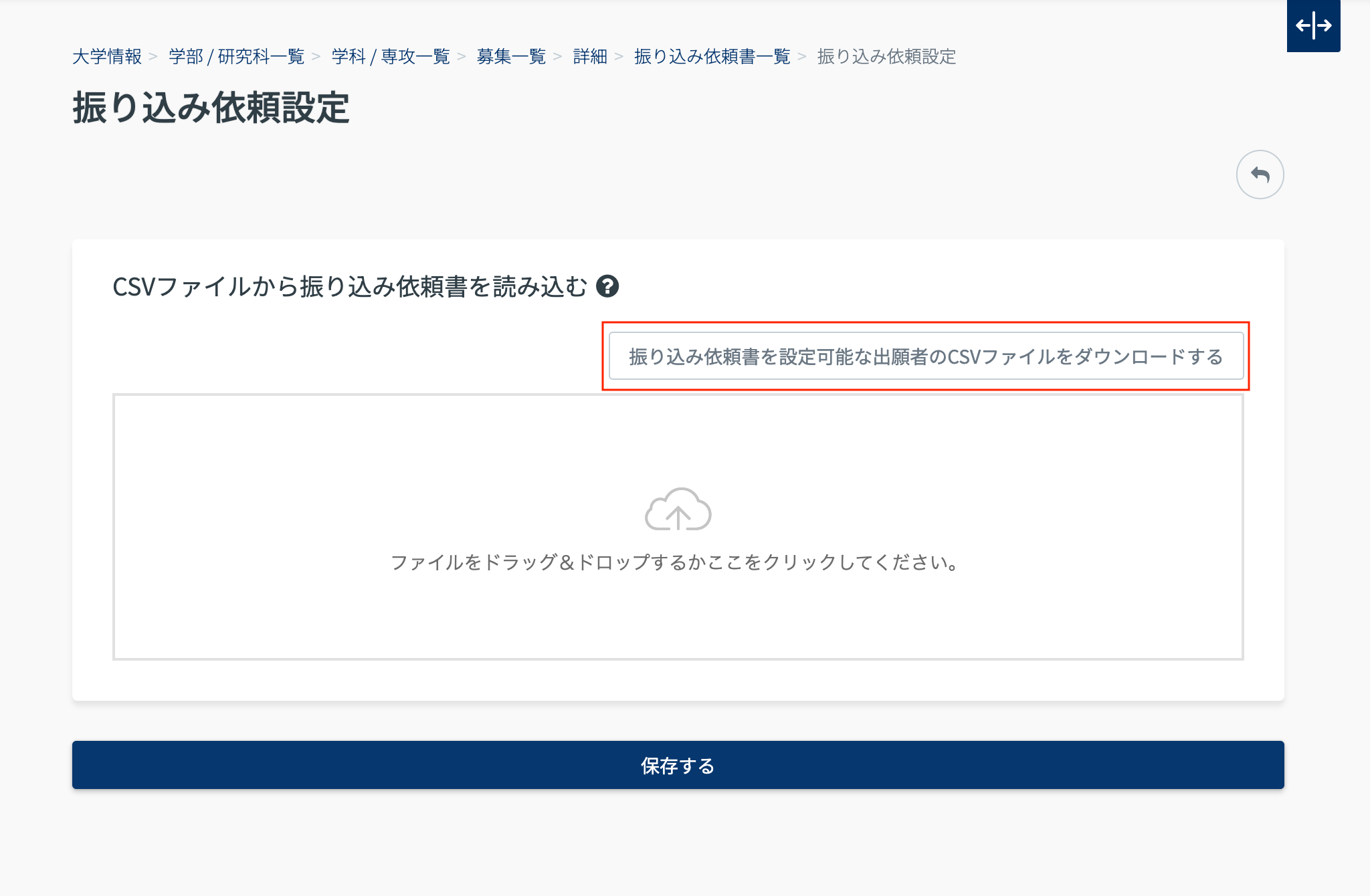Return to 詳細 breadcrumb page

click(590, 56)
